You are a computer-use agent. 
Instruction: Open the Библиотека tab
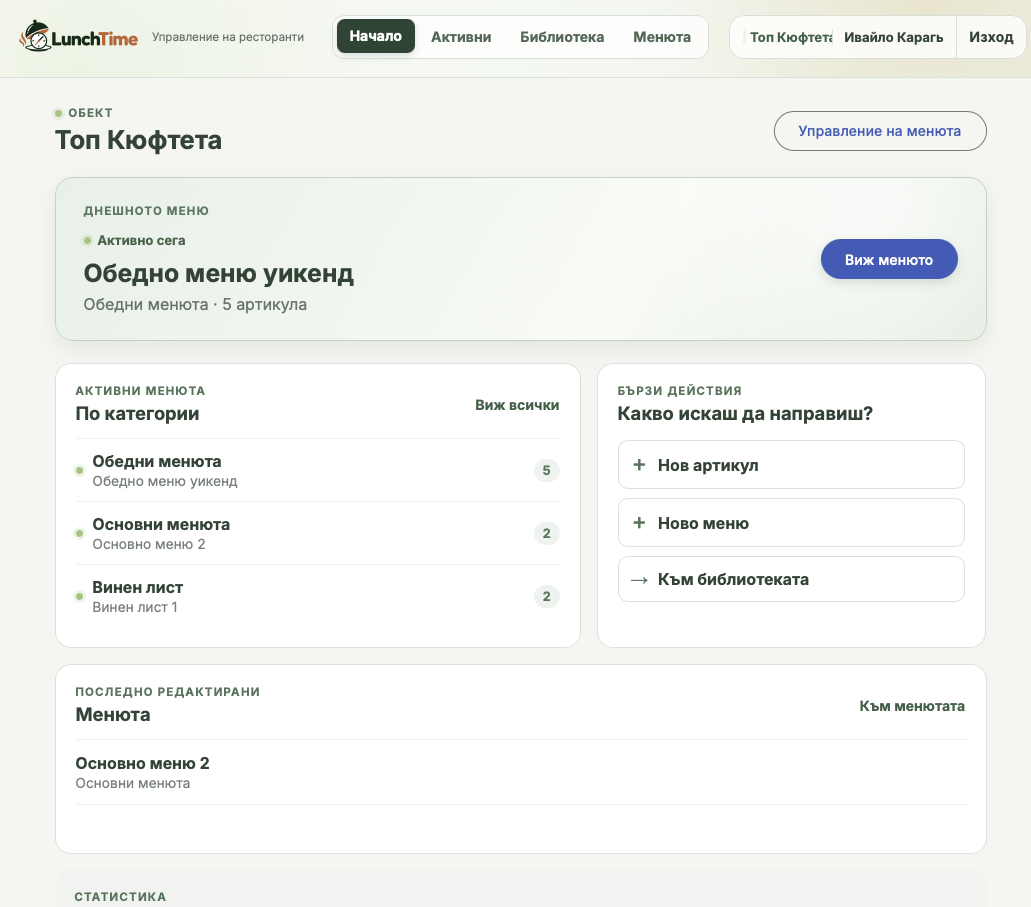[x=562, y=37]
